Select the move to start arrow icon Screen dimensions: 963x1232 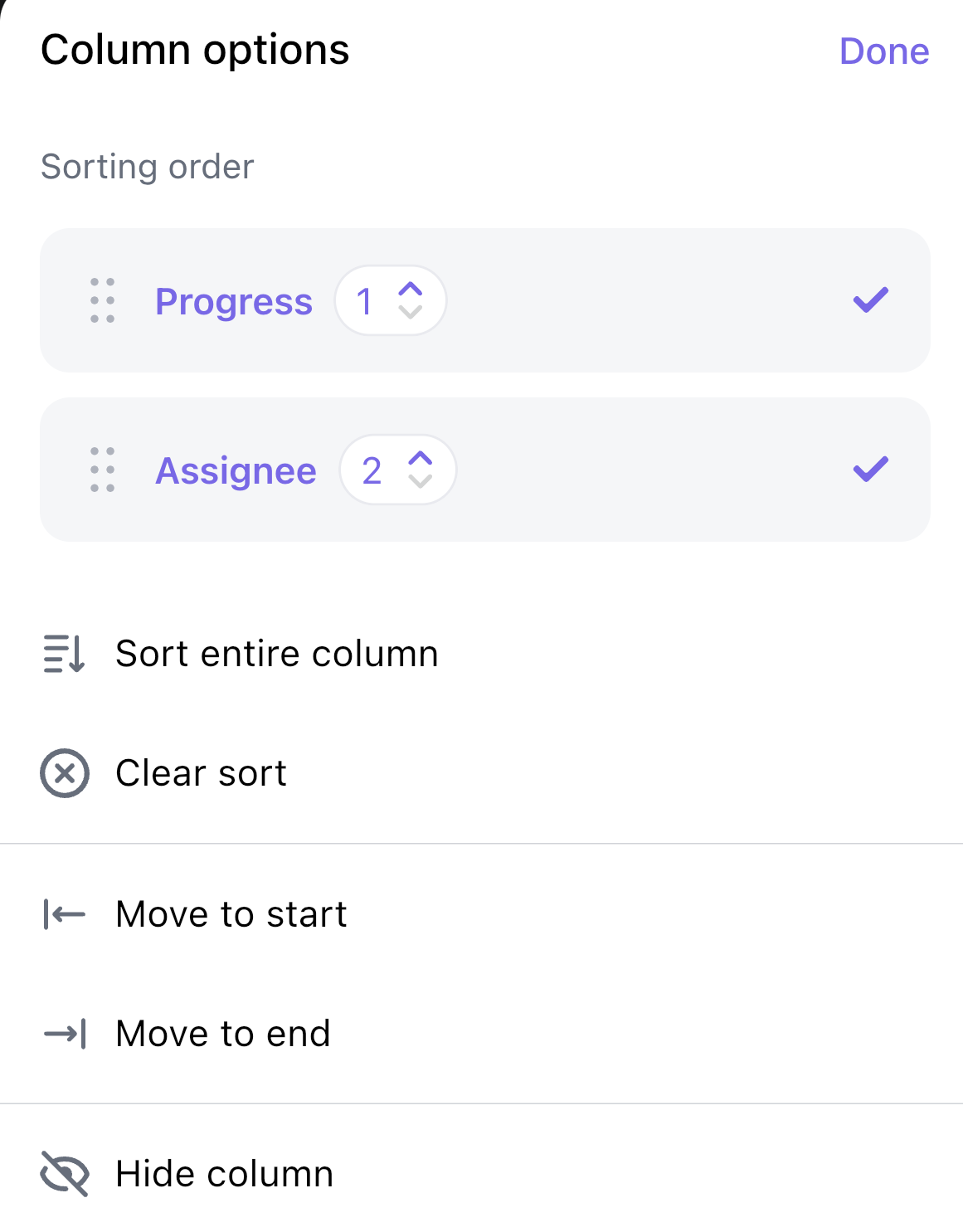click(62, 914)
